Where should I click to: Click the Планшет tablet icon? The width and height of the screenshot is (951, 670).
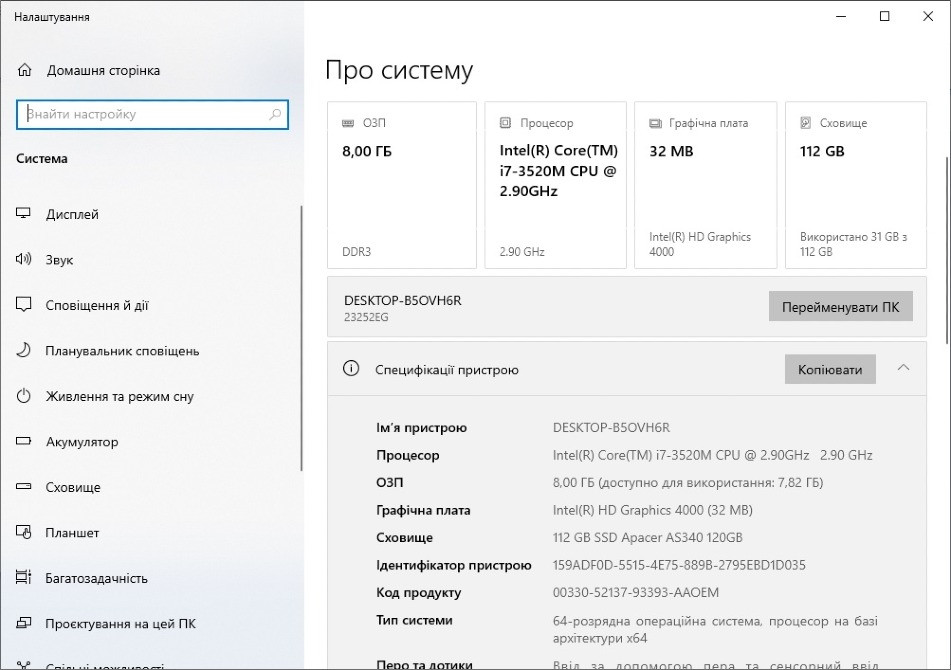23,532
